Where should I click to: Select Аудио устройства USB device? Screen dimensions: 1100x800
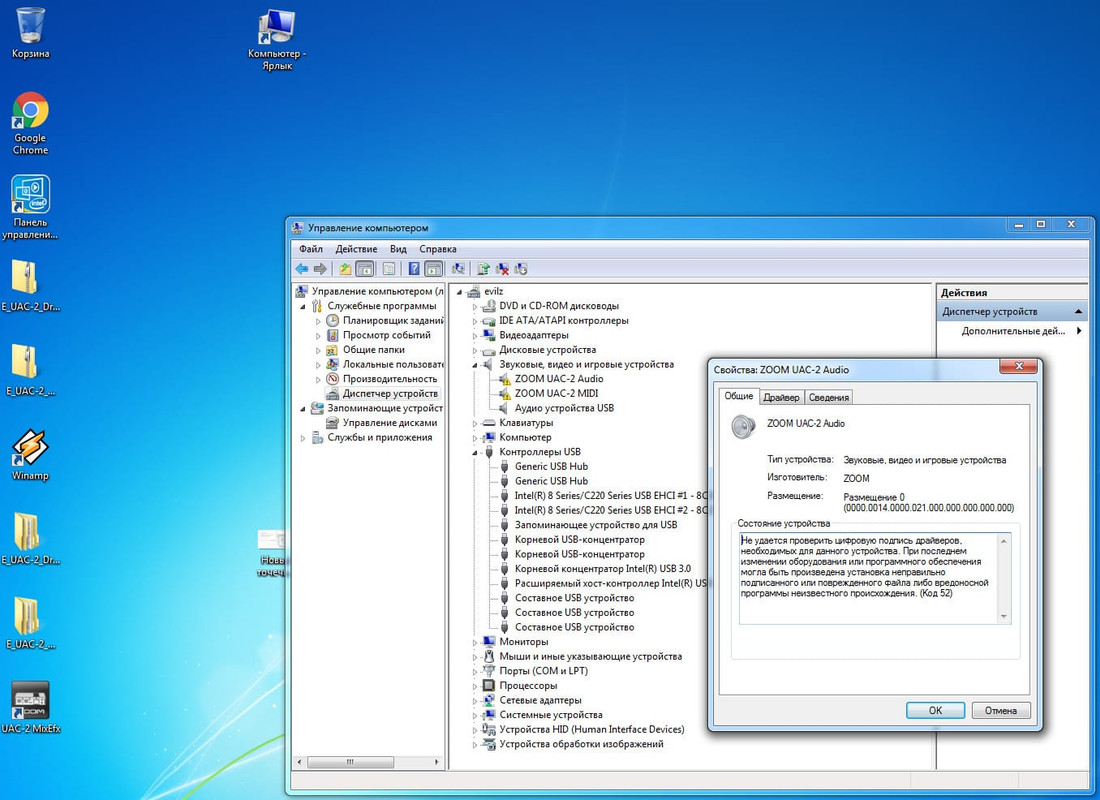pos(564,408)
